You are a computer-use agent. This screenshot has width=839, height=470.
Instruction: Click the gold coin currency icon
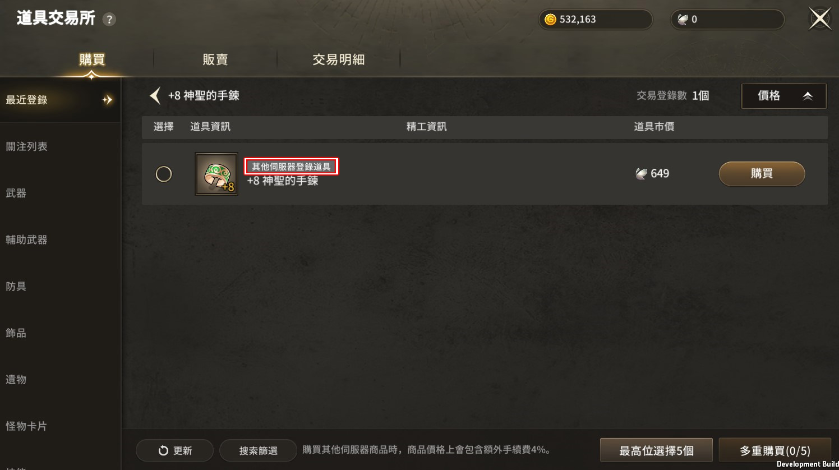[x=550, y=20]
